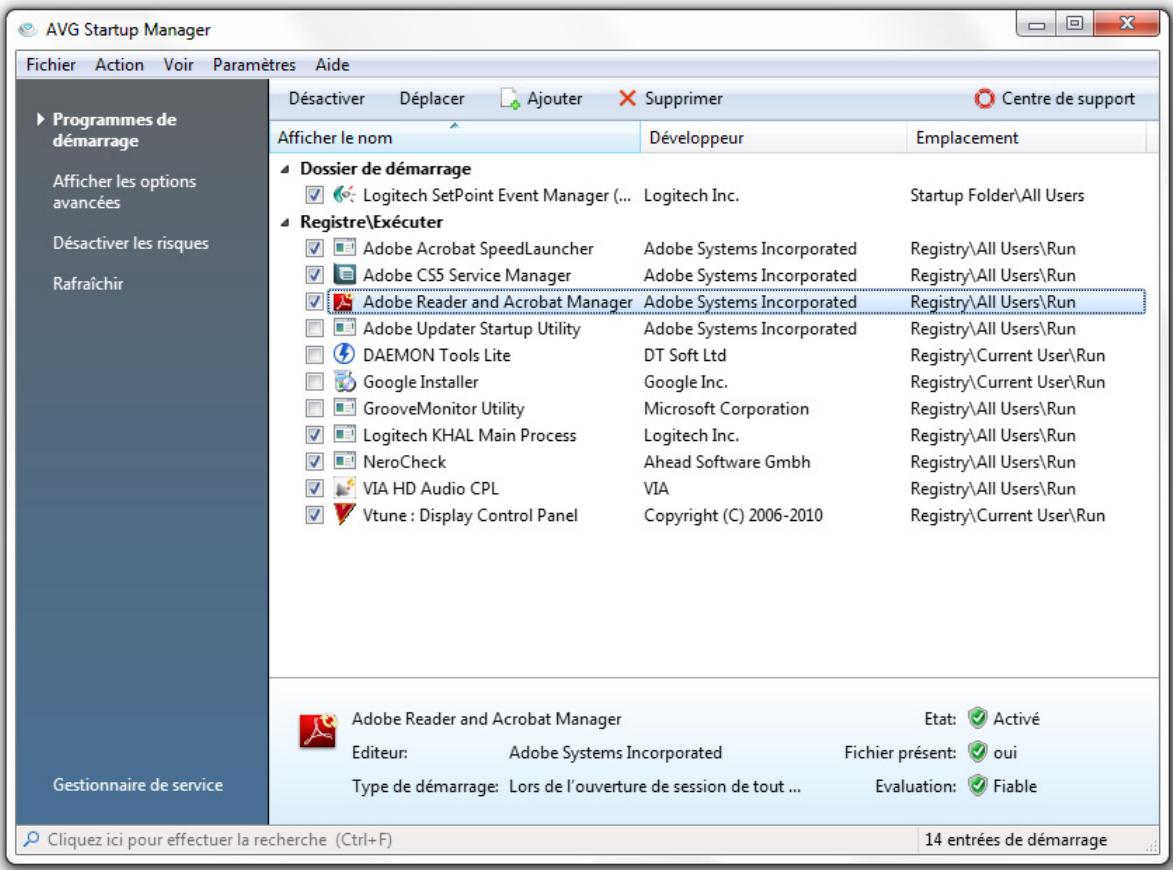Open Gestionnaire de service link
1173x870 pixels.
138,785
